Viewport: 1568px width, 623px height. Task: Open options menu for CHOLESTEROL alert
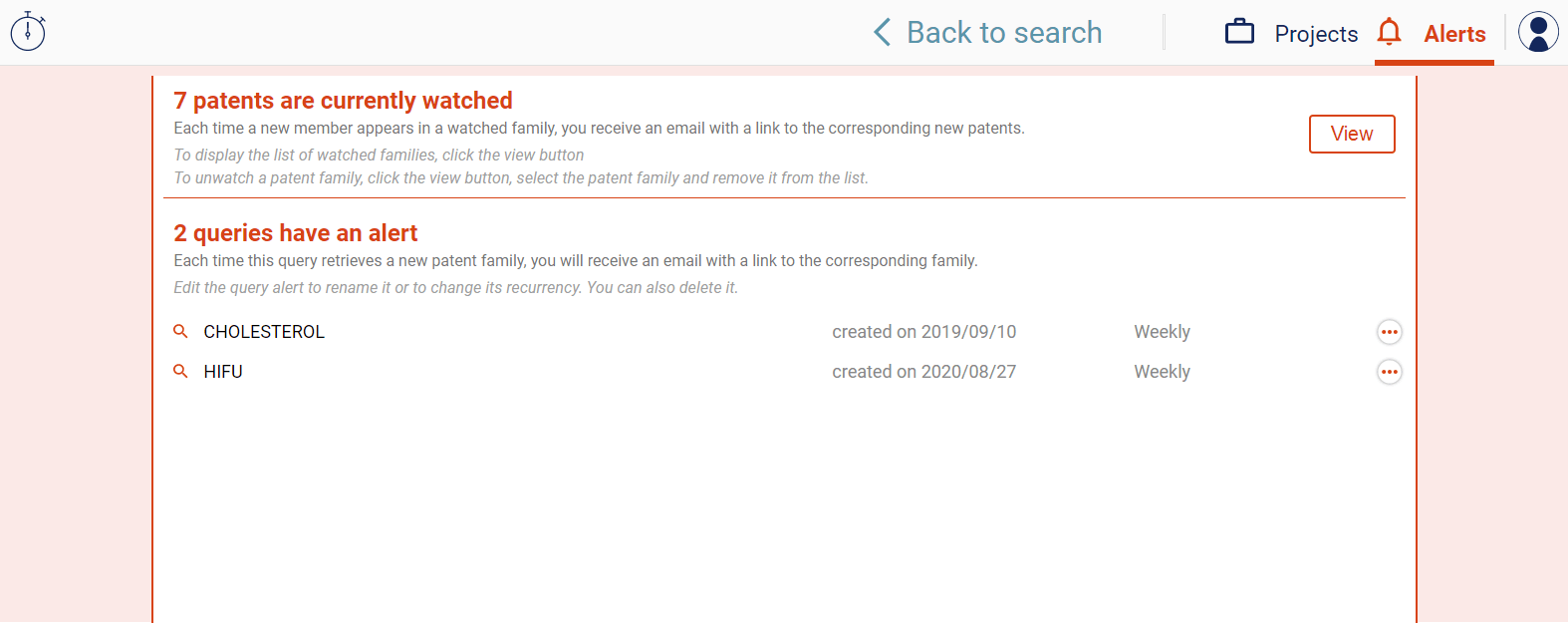(1389, 332)
